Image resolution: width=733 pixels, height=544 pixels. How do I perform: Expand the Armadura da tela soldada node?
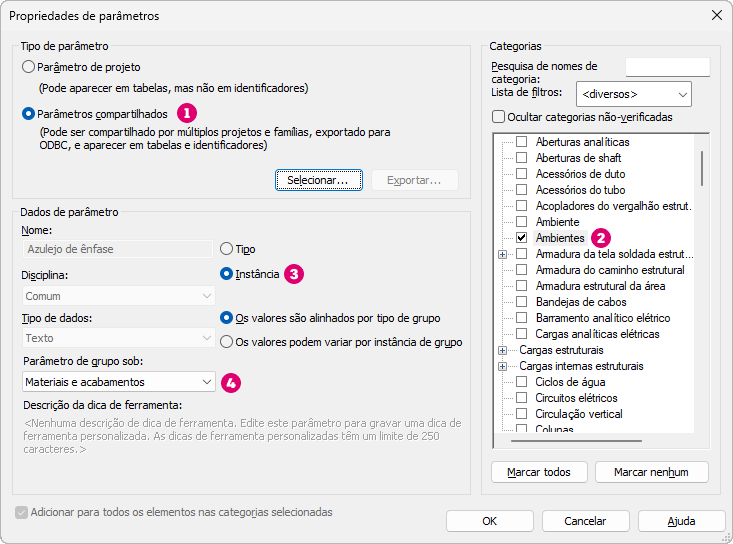(502, 255)
